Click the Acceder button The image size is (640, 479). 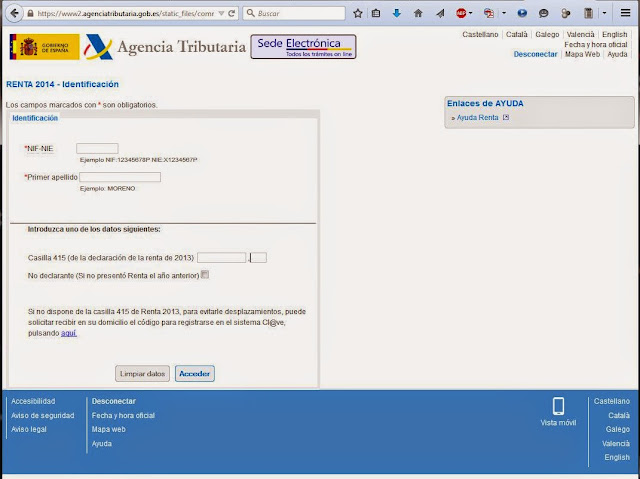(x=195, y=374)
